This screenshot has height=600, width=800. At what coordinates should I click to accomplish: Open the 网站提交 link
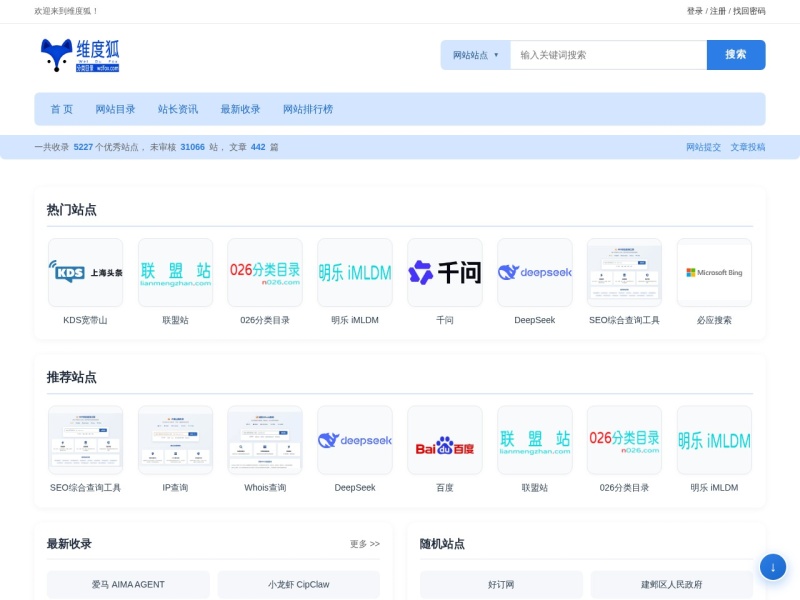pyautogui.click(x=703, y=147)
